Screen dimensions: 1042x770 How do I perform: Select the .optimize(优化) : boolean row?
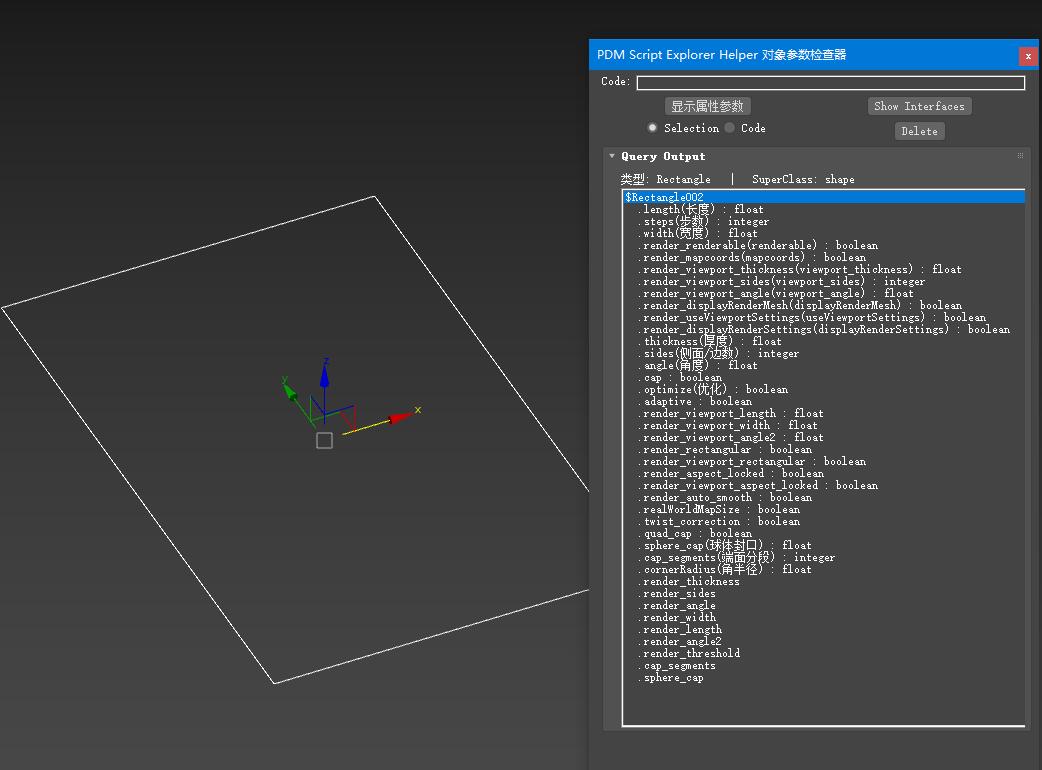click(823, 389)
